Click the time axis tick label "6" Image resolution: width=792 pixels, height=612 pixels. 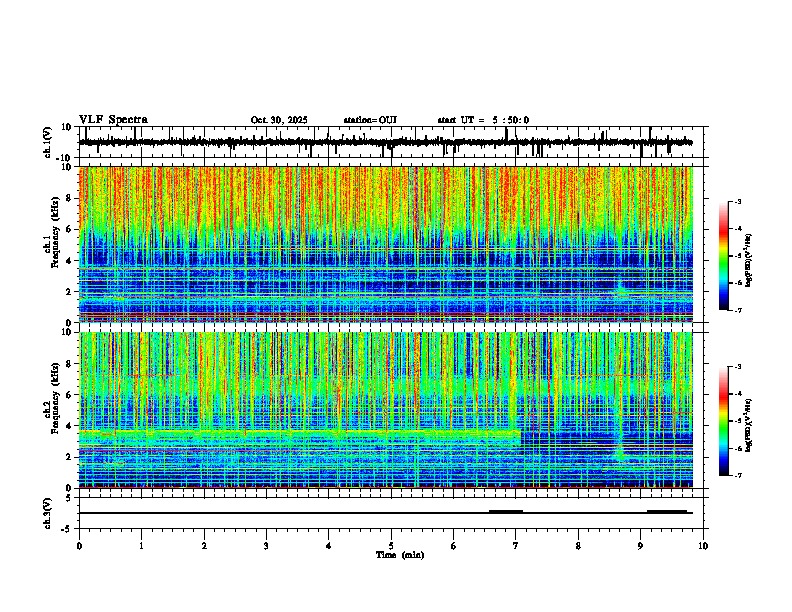pos(453,546)
